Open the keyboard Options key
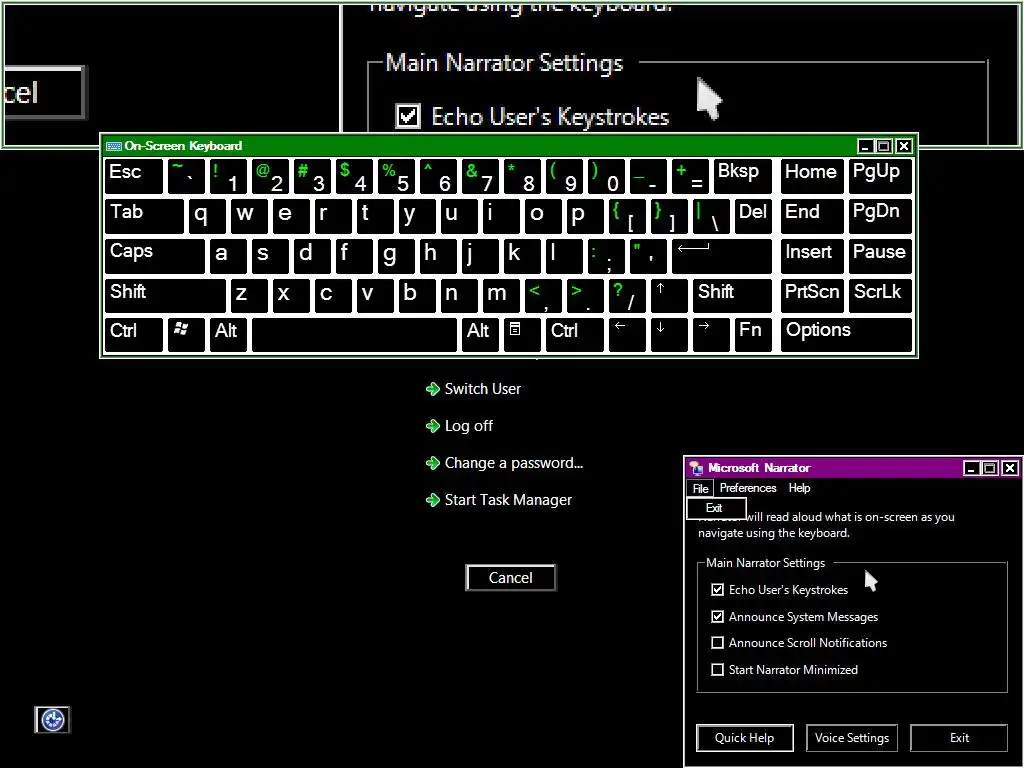 (x=846, y=335)
